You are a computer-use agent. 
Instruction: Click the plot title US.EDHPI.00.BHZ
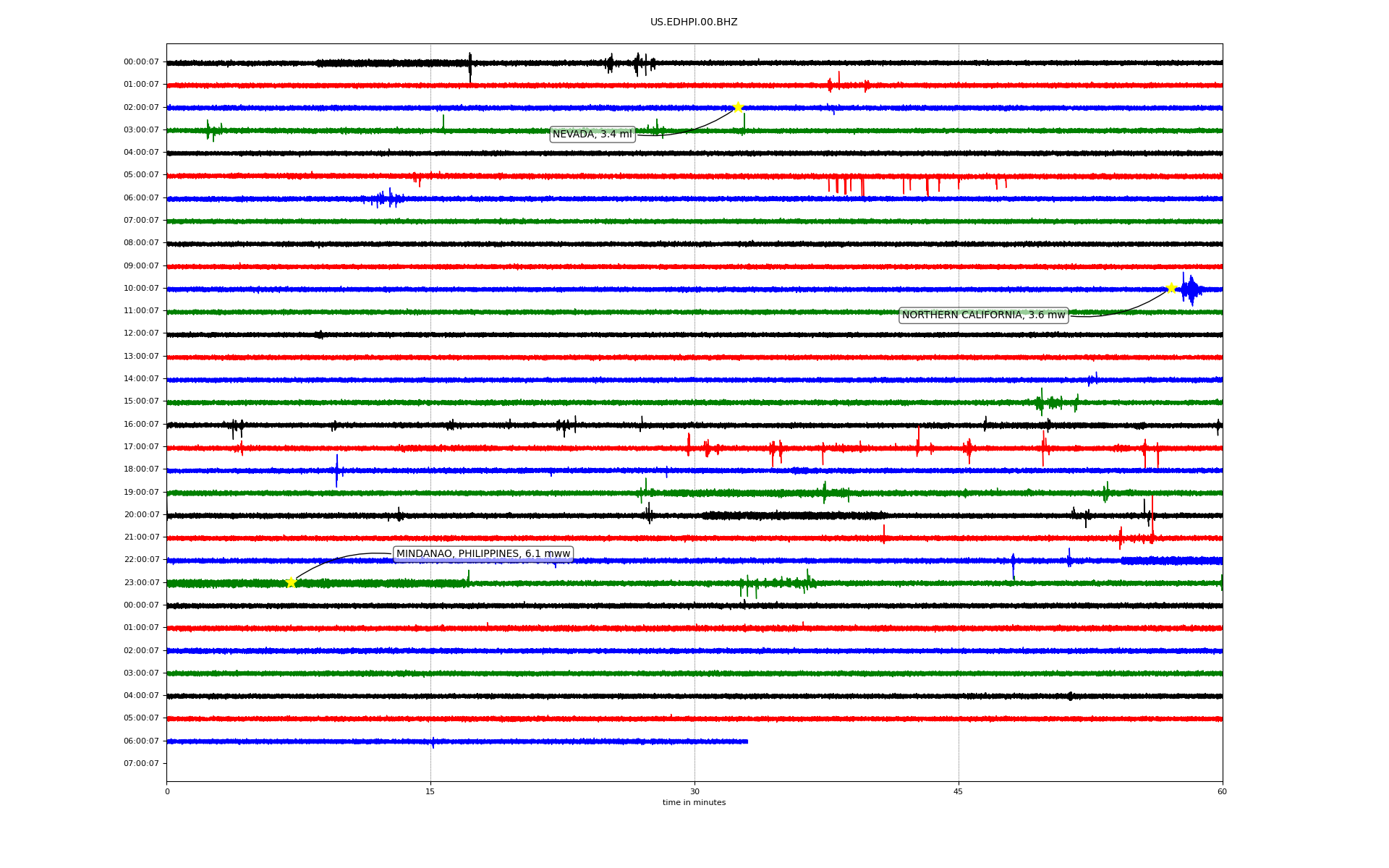(694, 22)
